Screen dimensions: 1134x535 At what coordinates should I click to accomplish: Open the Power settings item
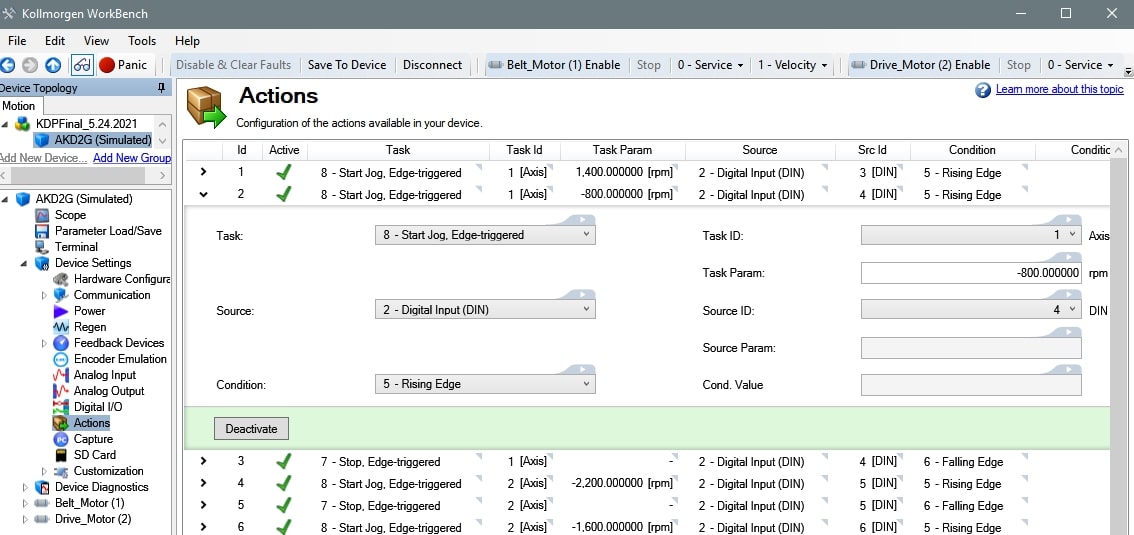click(x=89, y=311)
